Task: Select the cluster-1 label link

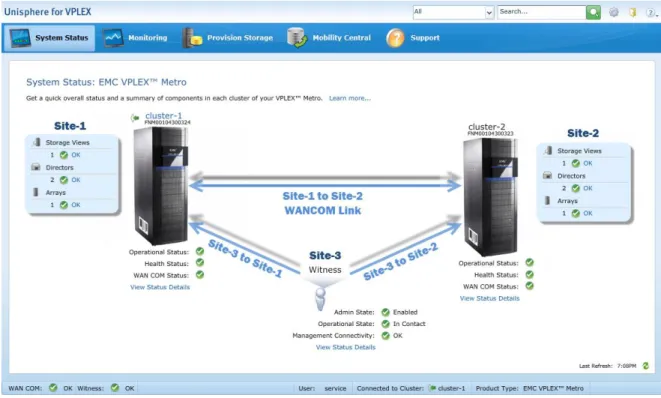Action: (x=164, y=116)
